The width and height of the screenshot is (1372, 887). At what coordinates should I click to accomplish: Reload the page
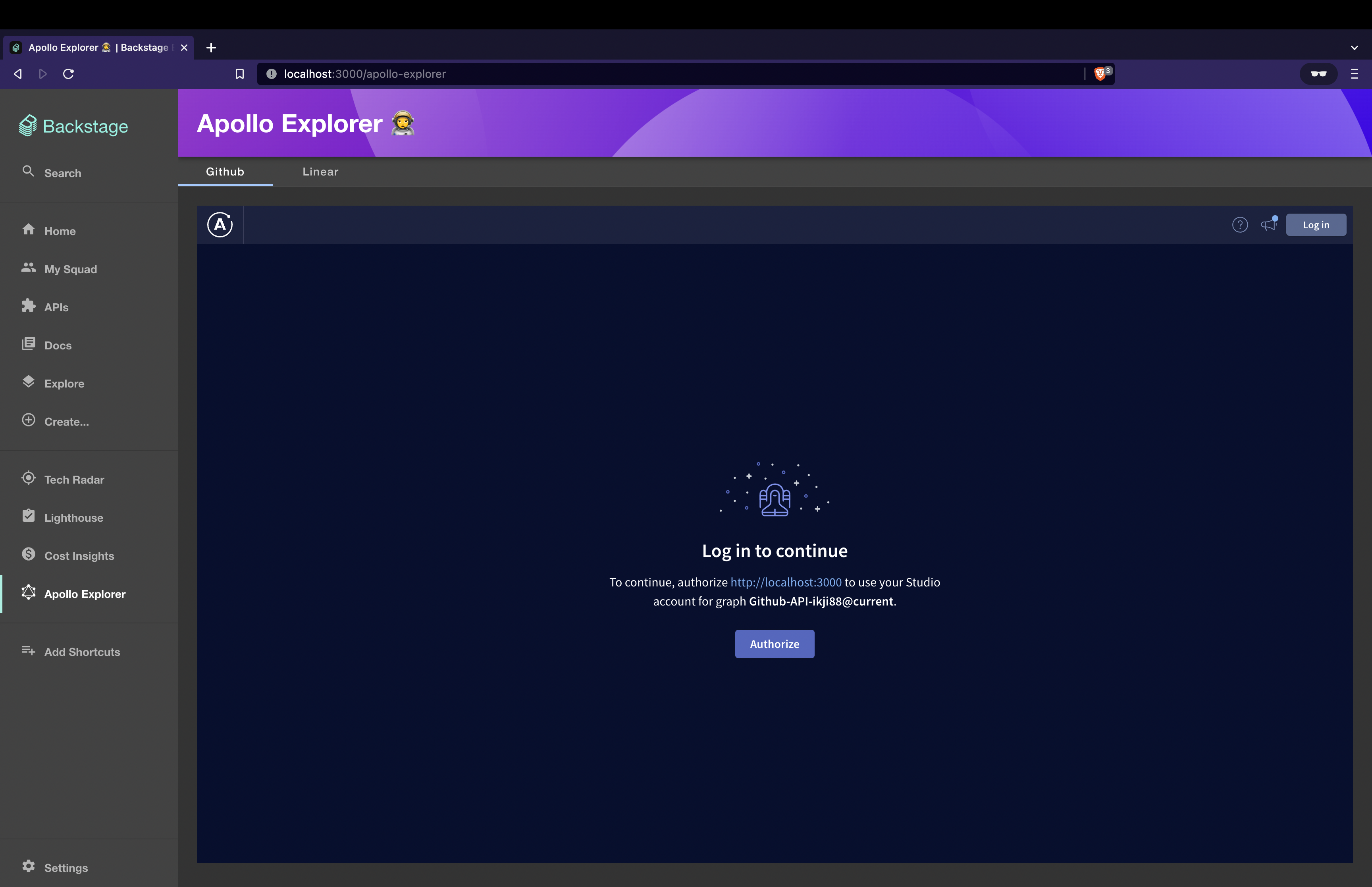pyautogui.click(x=69, y=74)
